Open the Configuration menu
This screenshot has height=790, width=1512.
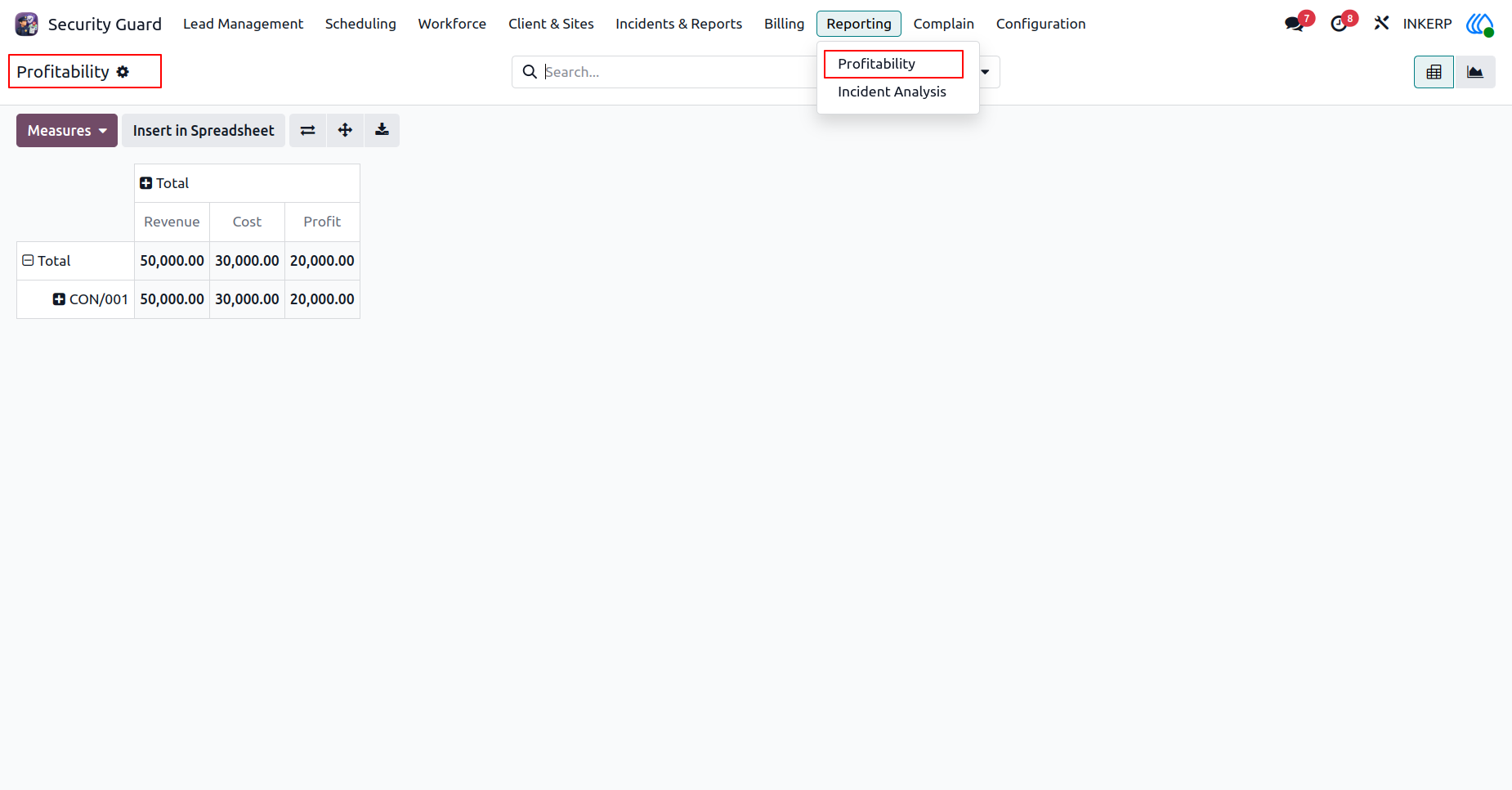[1040, 24]
